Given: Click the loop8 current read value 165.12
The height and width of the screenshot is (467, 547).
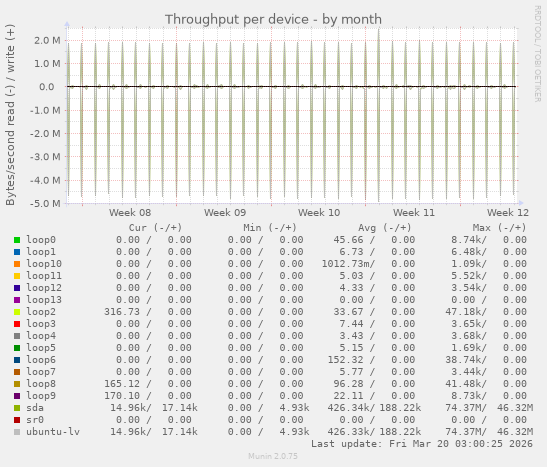Looking at the screenshot, I should tap(122, 384).
